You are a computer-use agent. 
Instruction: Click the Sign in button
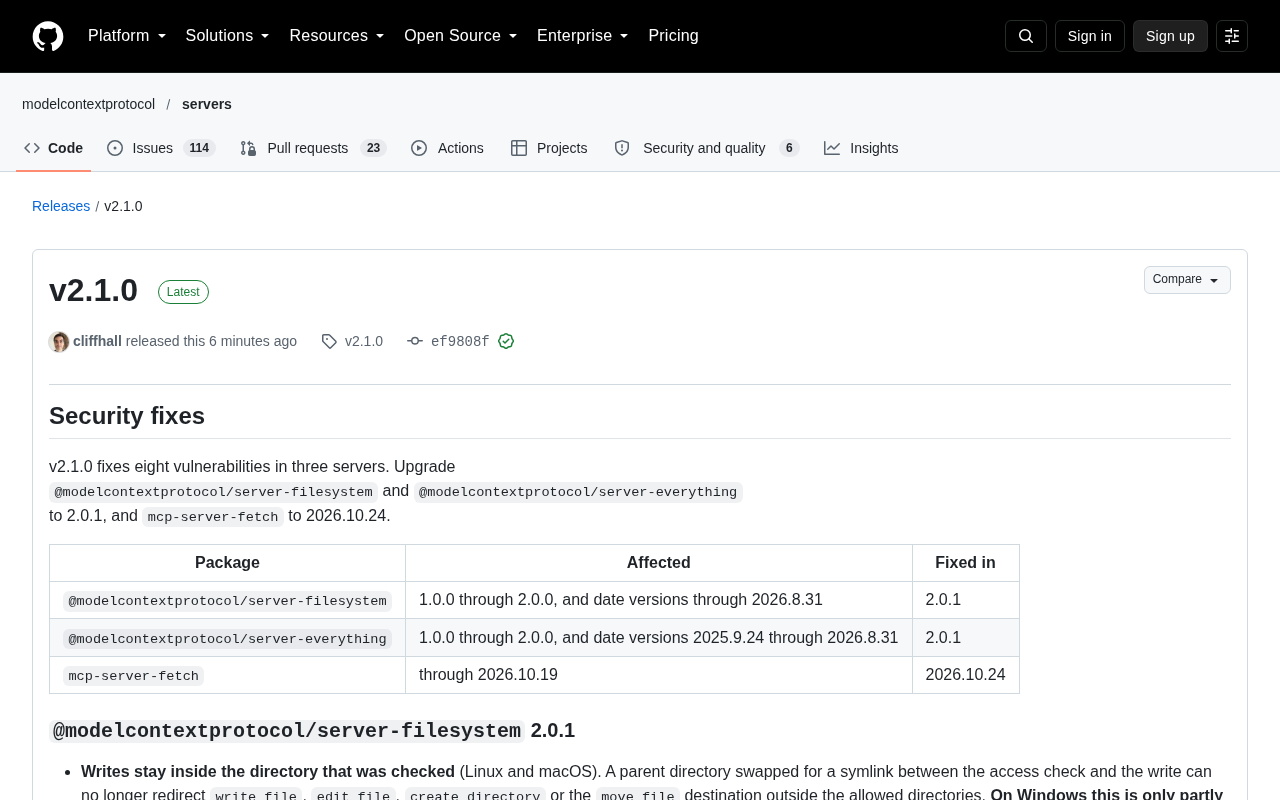tap(1090, 36)
